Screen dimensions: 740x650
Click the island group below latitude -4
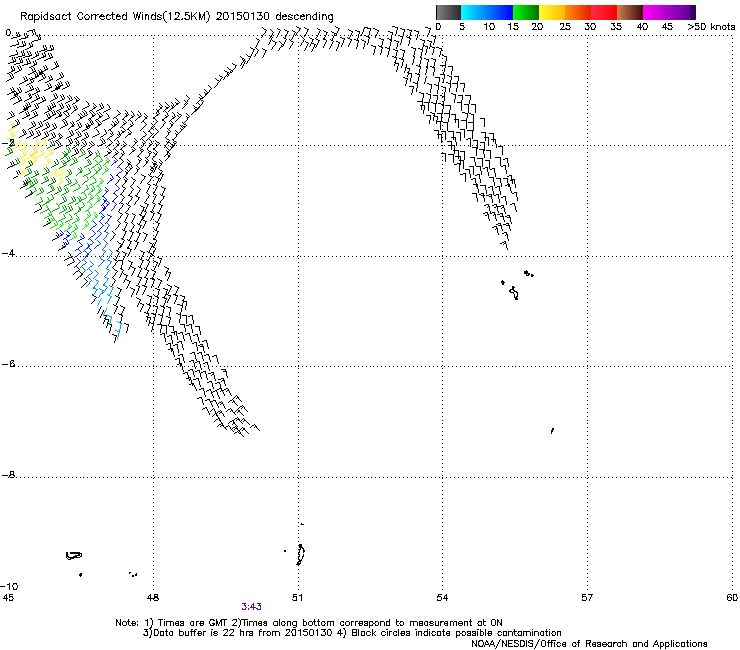[517, 285]
